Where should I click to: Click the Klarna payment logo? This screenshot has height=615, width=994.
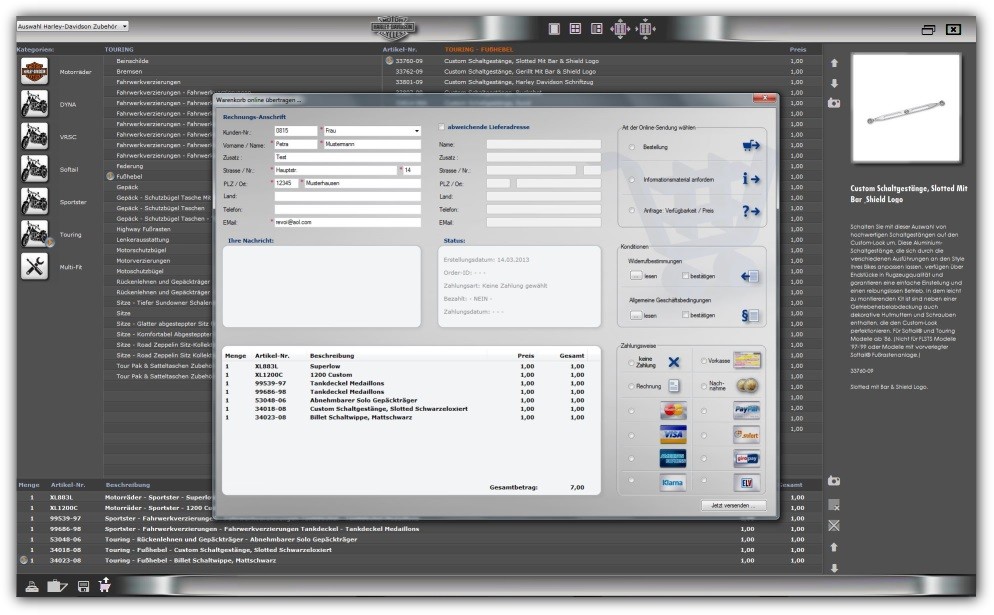pyautogui.click(x=673, y=482)
